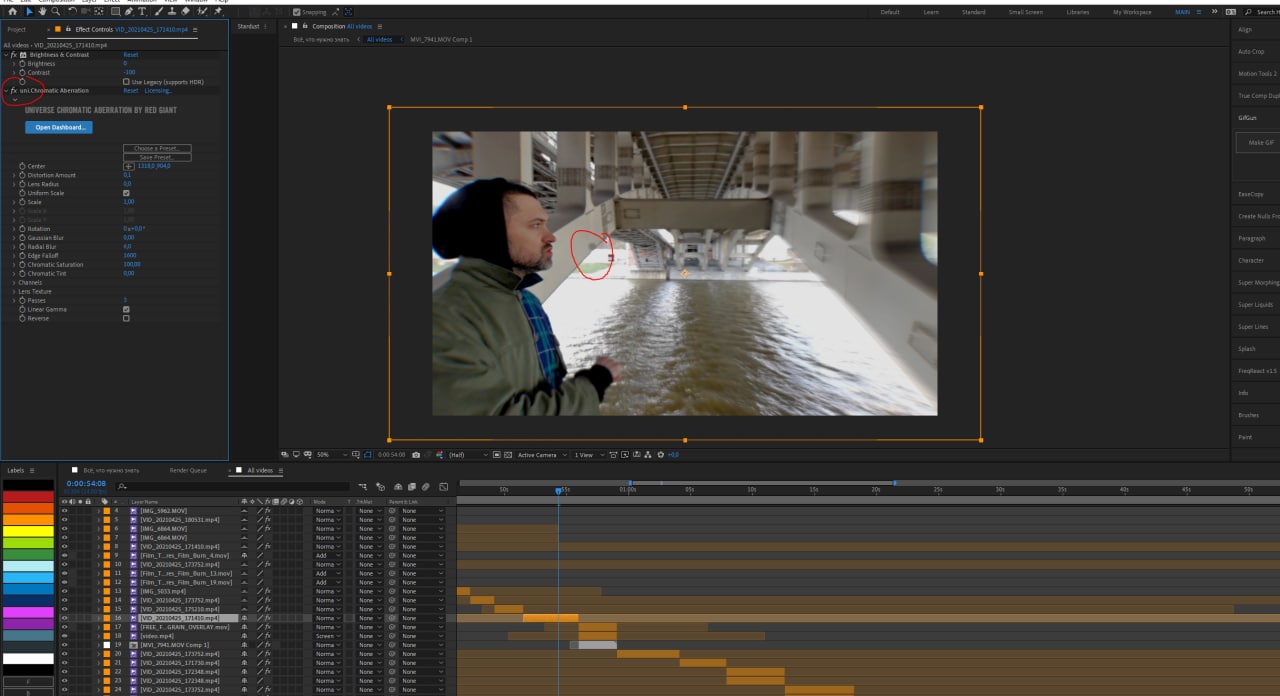The image size is (1280, 696).
Task: Hide layer 16 VID_20210425_171410.mp4 eye icon
Action: (x=65, y=618)
